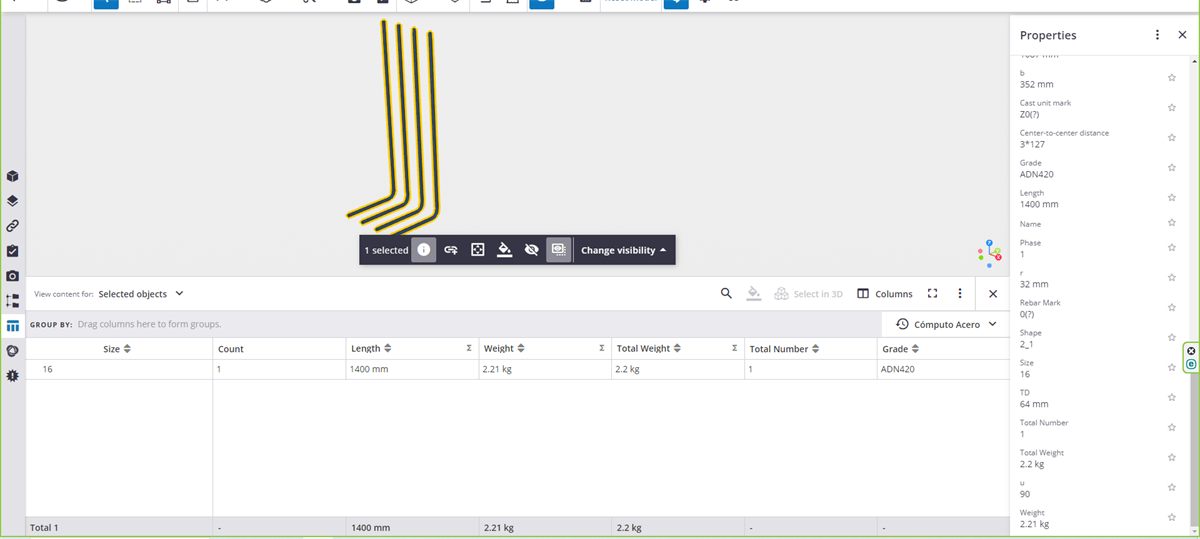Image resolution: width=1200 pixels, height=539 pixels.
Task: Star the Total Number property
Action: pyautogui.click(x=1172, y=428)
